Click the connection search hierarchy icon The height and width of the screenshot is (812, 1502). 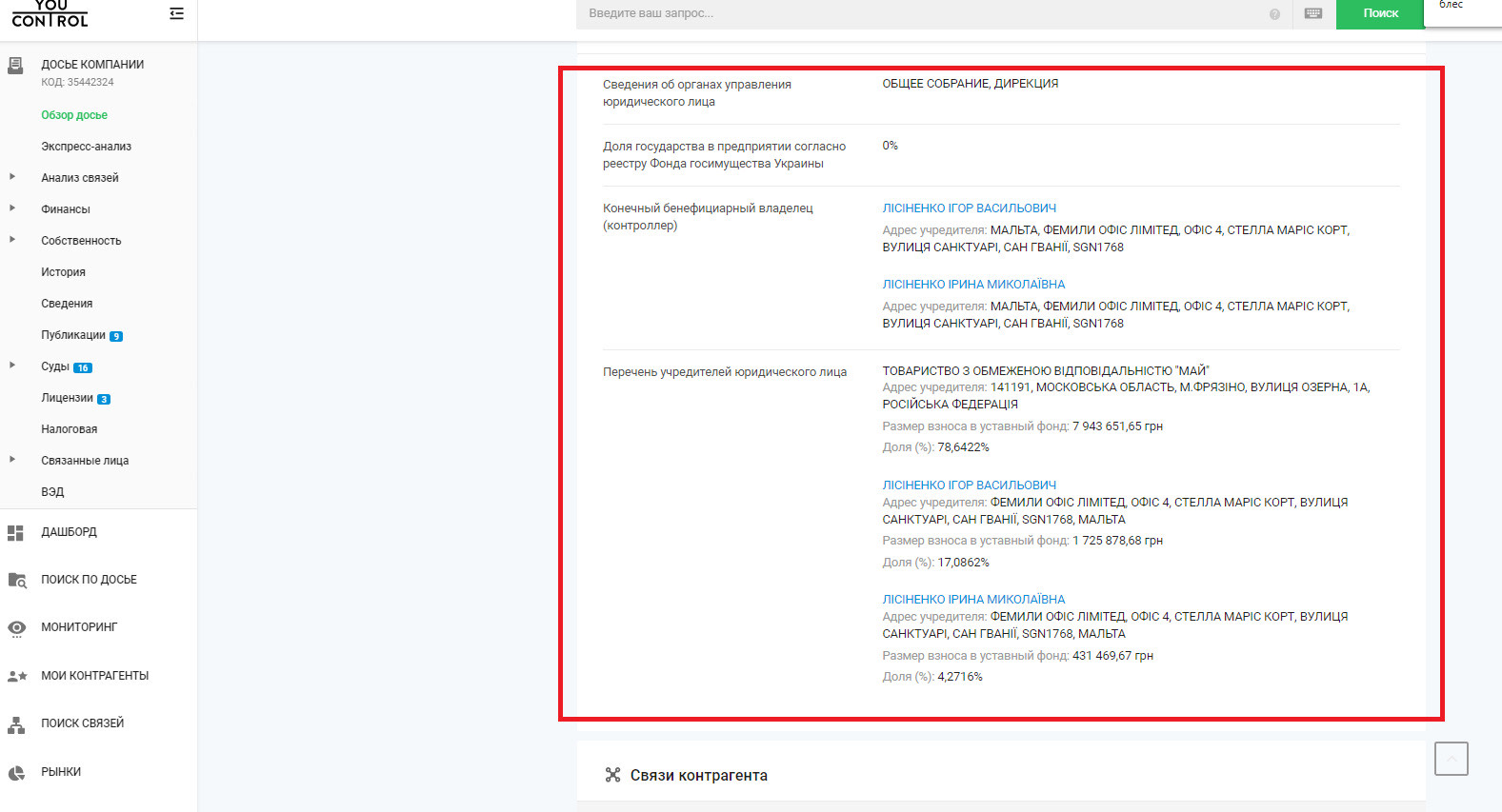coord(16,724)
